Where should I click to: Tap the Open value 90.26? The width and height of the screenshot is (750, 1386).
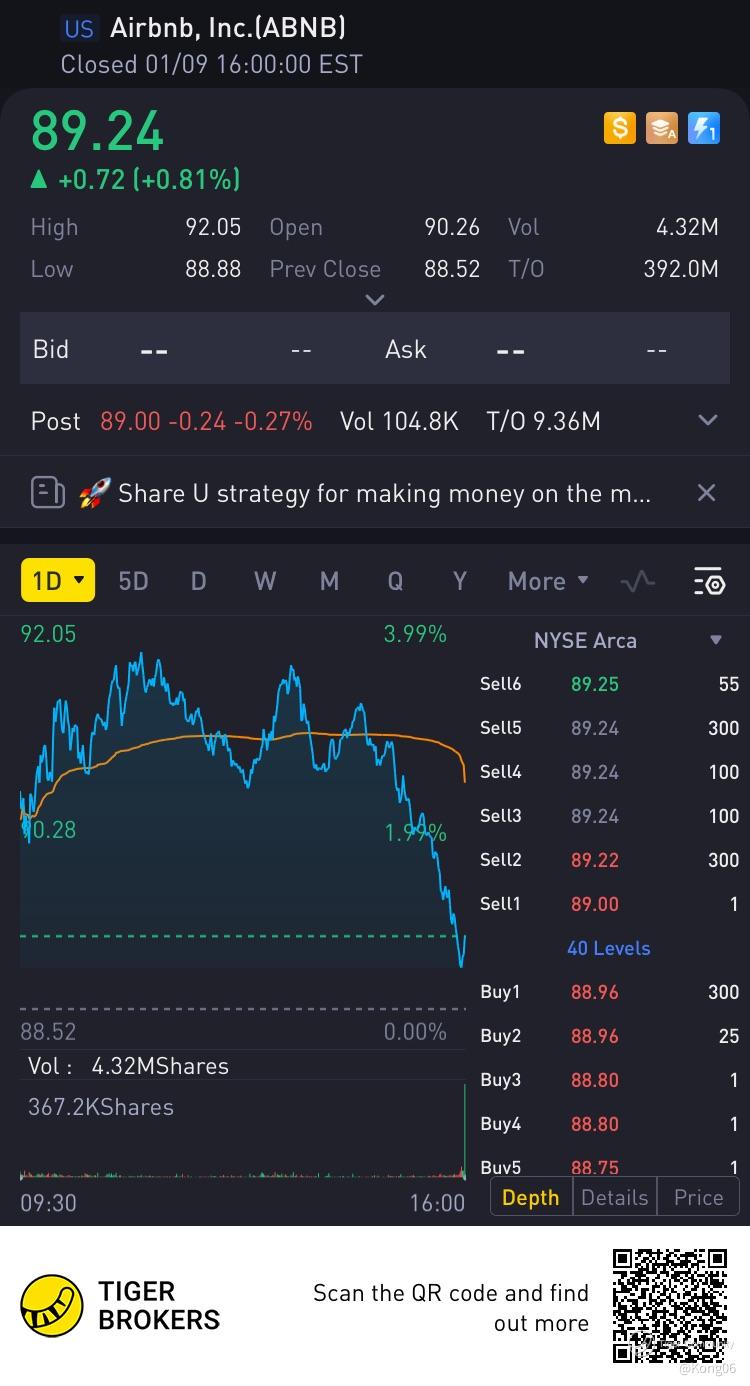click(x=452, y=227)
